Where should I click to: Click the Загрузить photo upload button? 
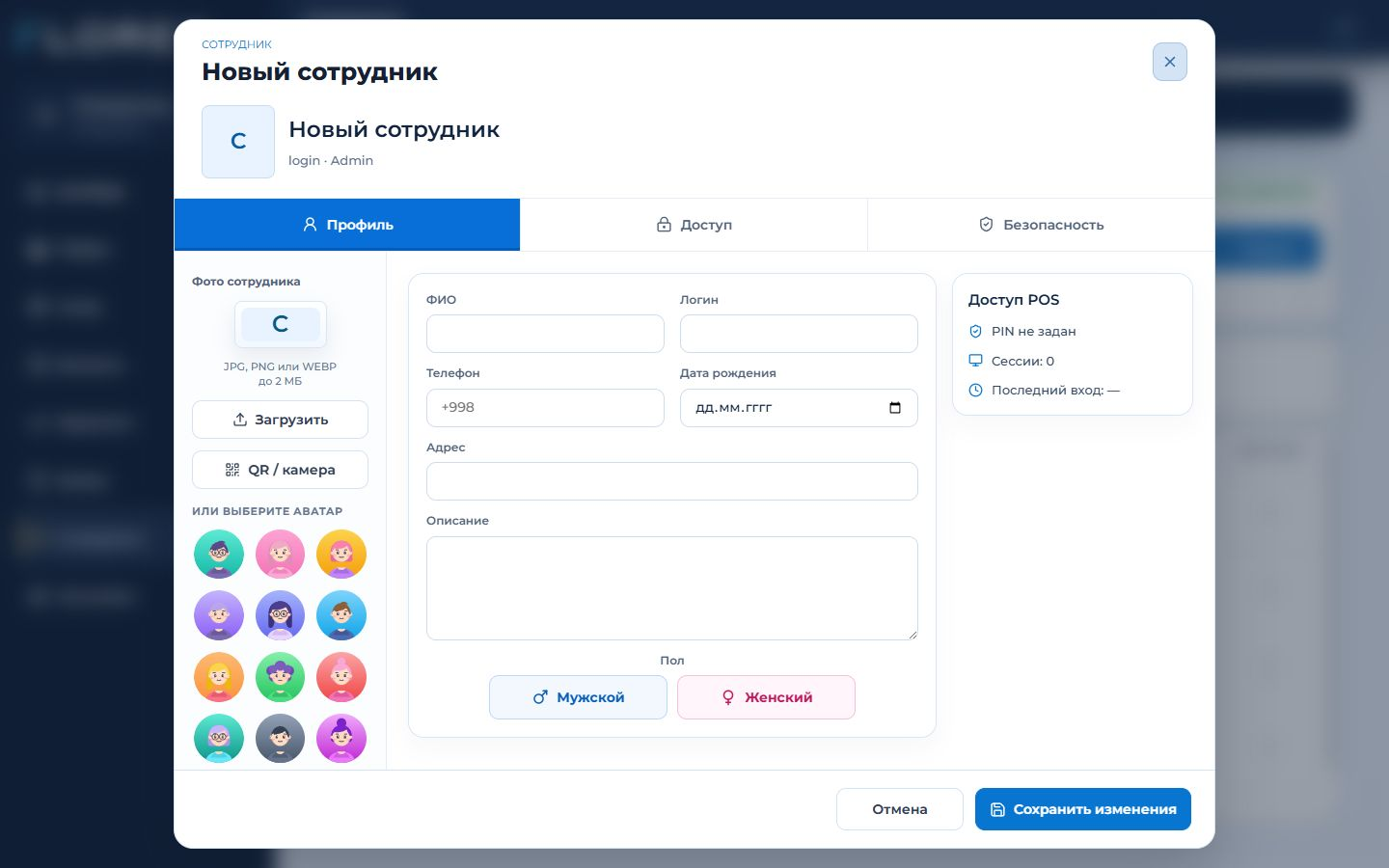280,420
